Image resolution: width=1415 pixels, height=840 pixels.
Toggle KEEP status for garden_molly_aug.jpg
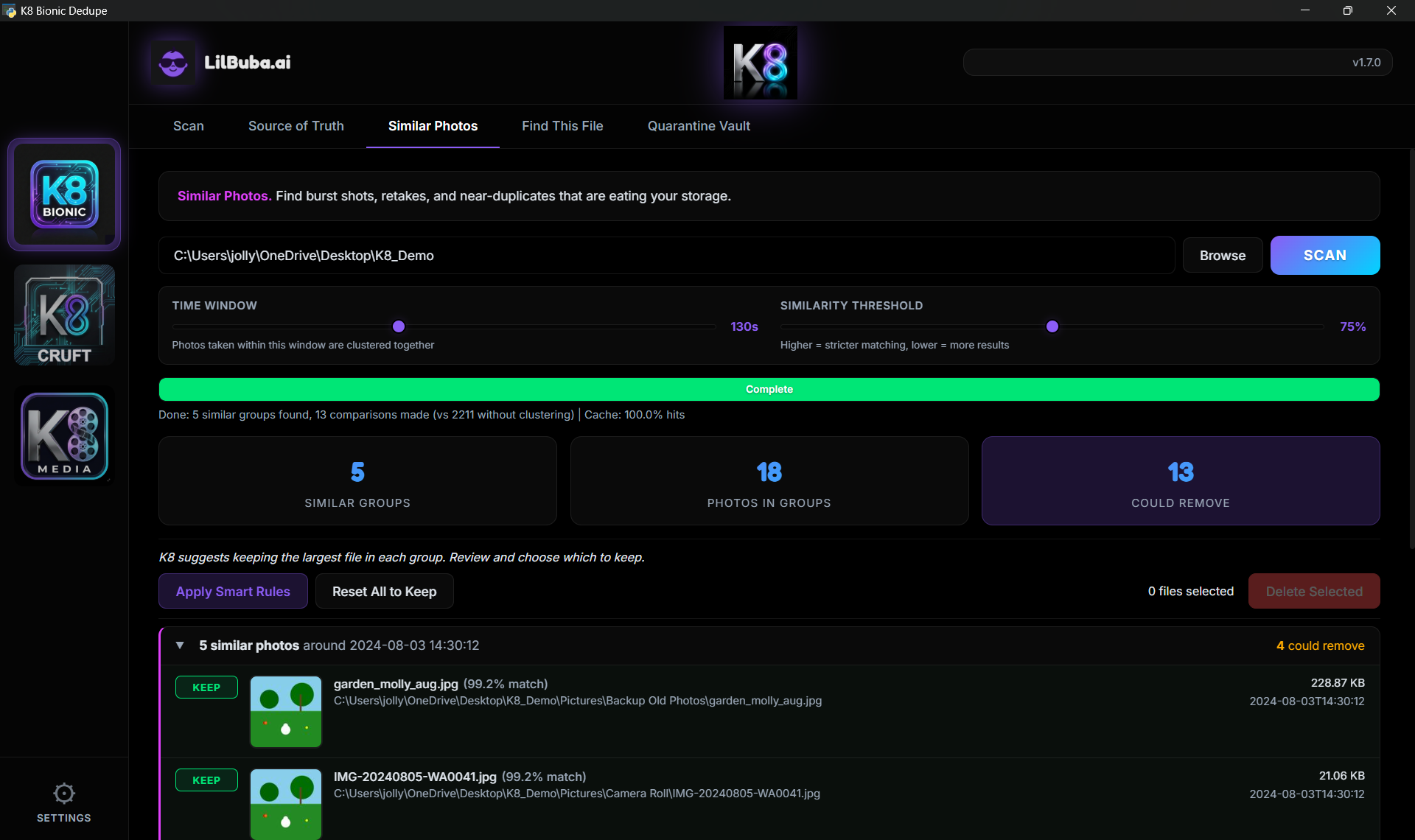pos(206,687)
